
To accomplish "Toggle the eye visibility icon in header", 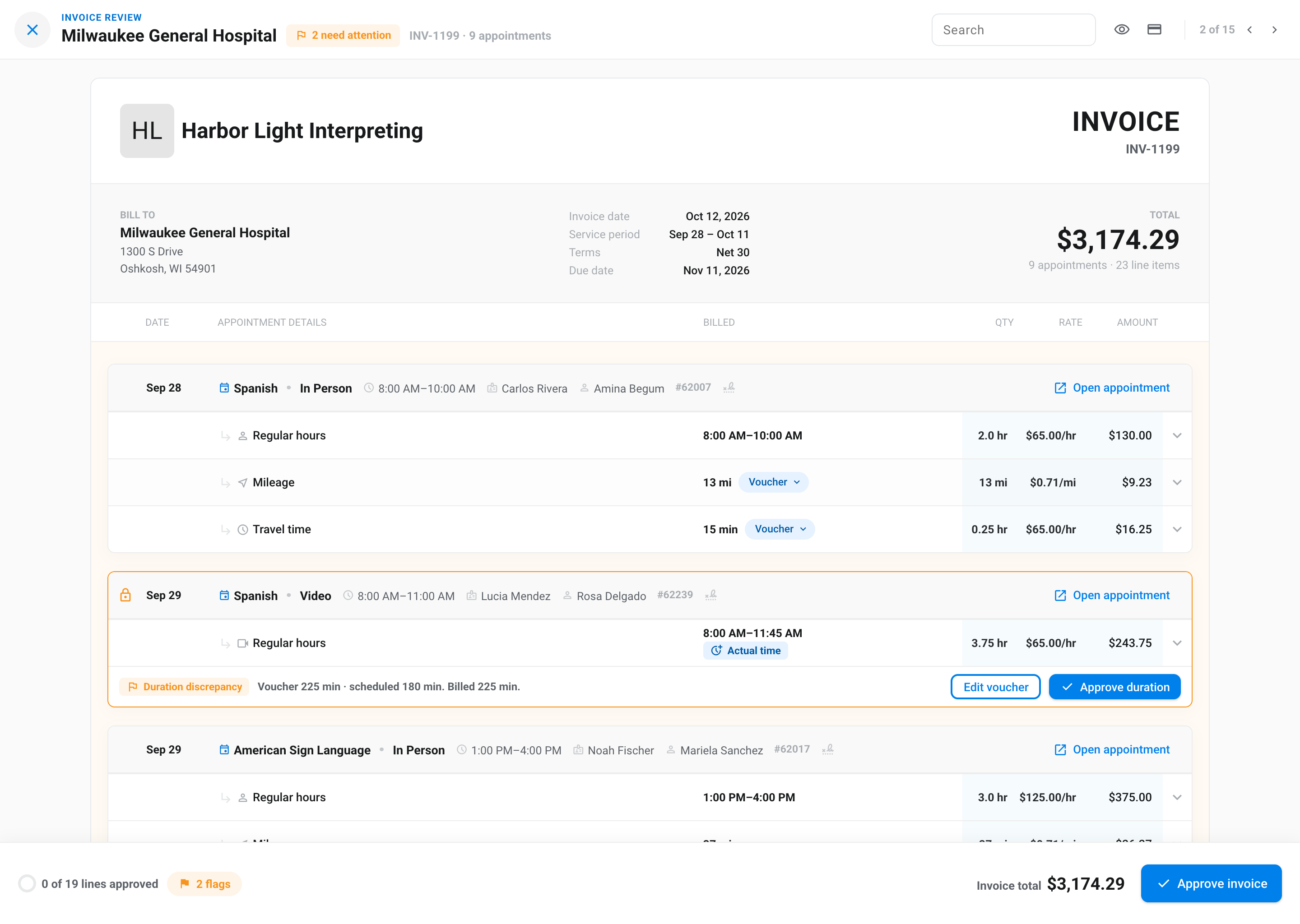I will pyautogui.click(x=1121, y=30).
